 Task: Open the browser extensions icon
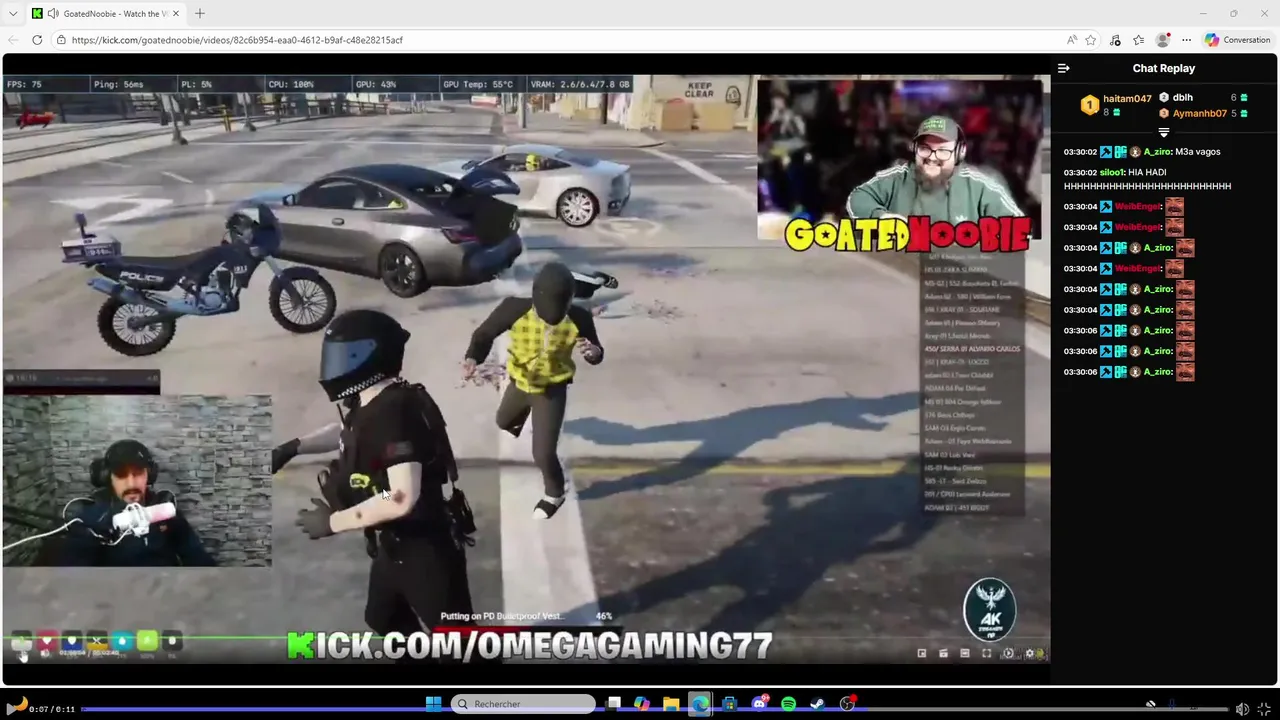1115,40
